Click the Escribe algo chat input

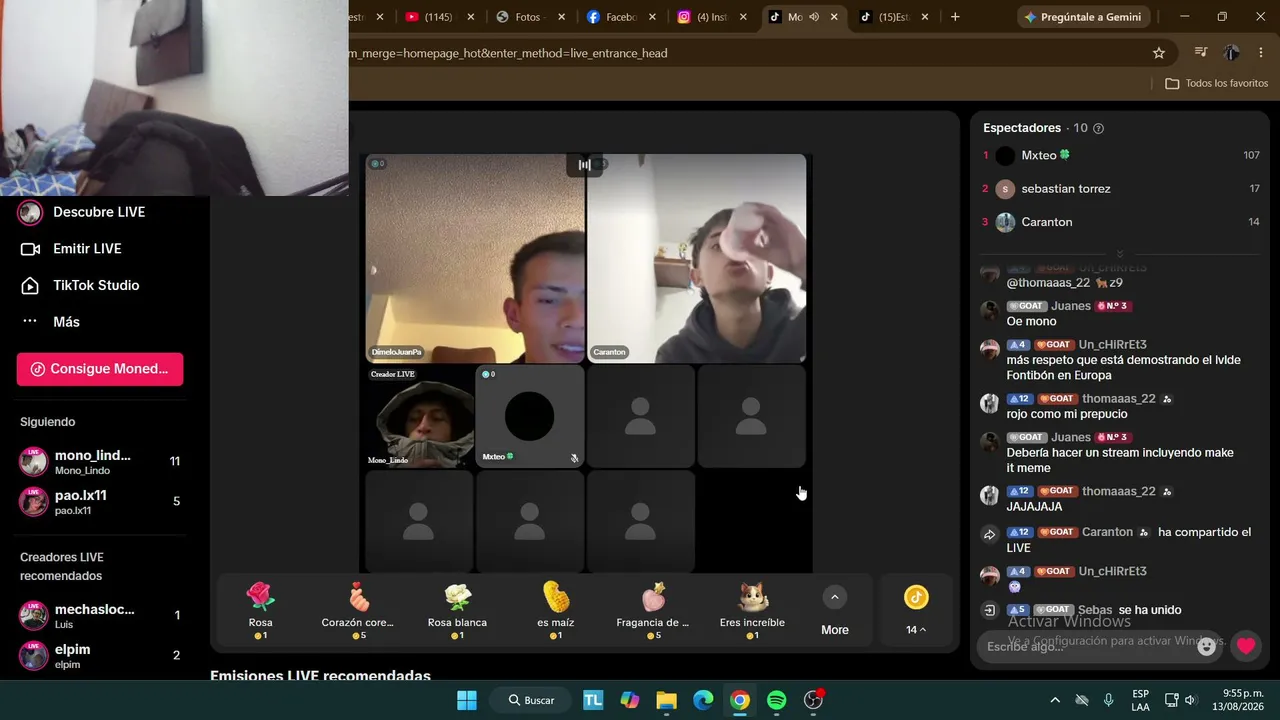(1088, 646)
